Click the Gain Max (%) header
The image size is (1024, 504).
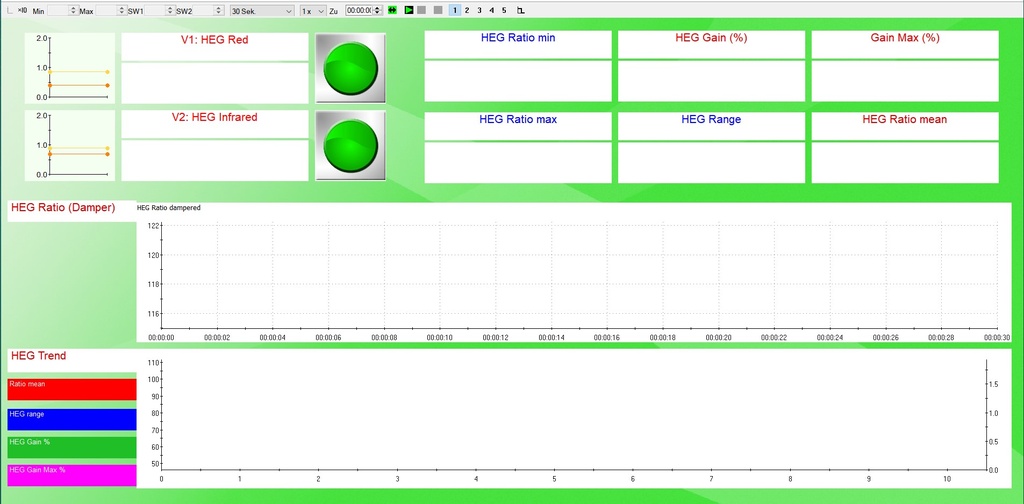(905, 38)
